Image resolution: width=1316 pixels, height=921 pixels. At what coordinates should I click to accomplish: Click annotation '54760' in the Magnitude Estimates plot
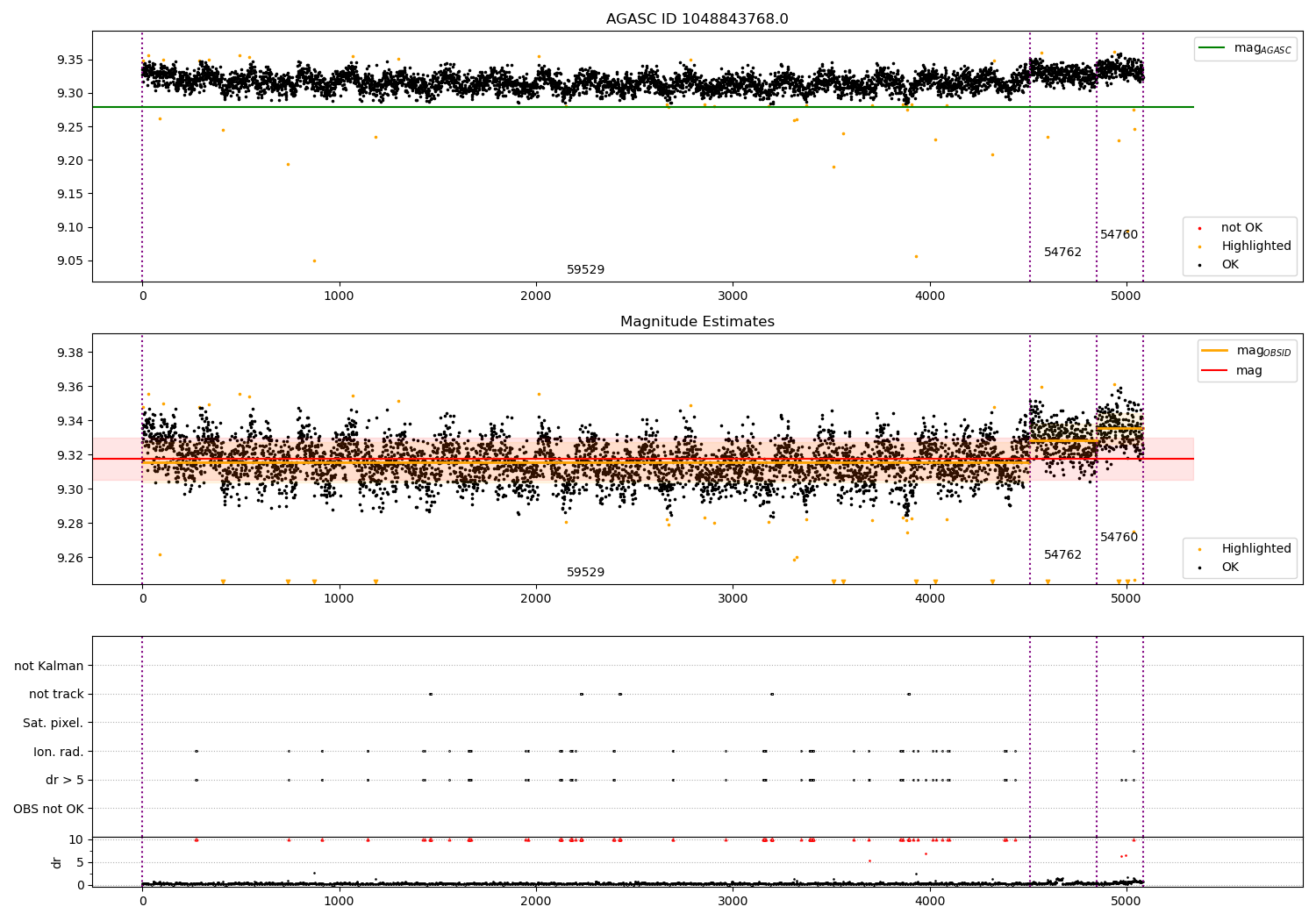[1119, 538]
